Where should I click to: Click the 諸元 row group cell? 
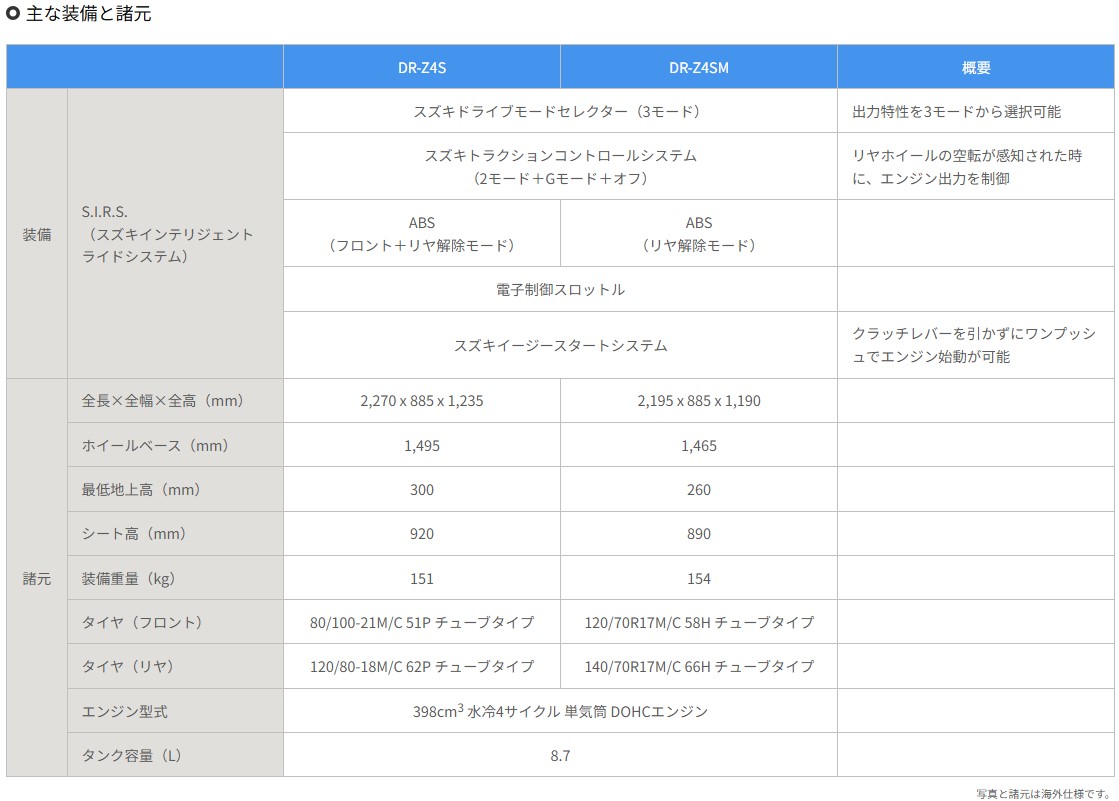click(x=37, y=578)
